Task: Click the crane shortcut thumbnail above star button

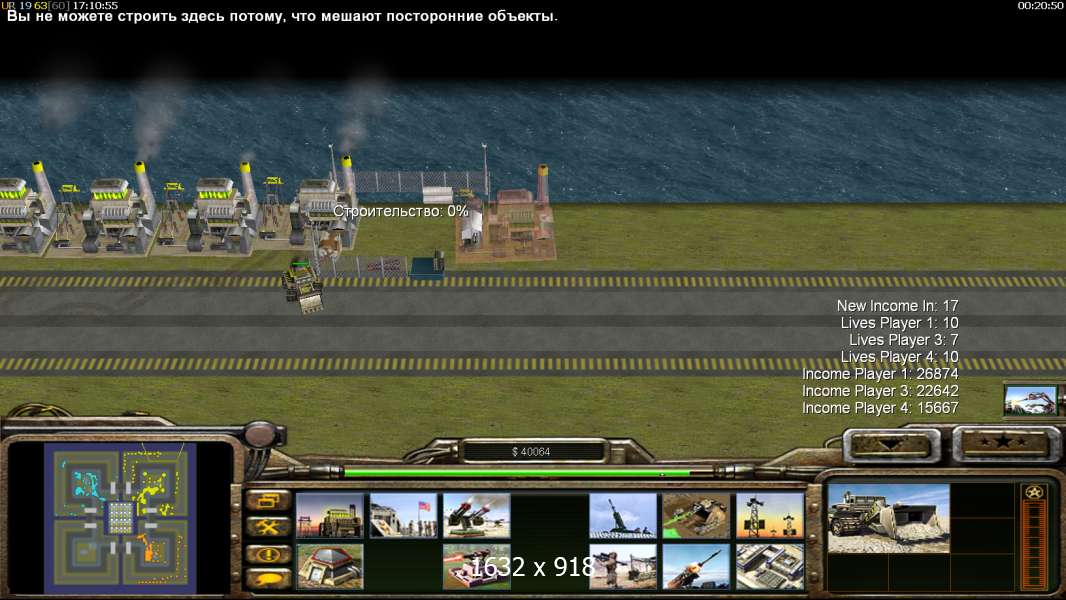Action: (1031, 400)
